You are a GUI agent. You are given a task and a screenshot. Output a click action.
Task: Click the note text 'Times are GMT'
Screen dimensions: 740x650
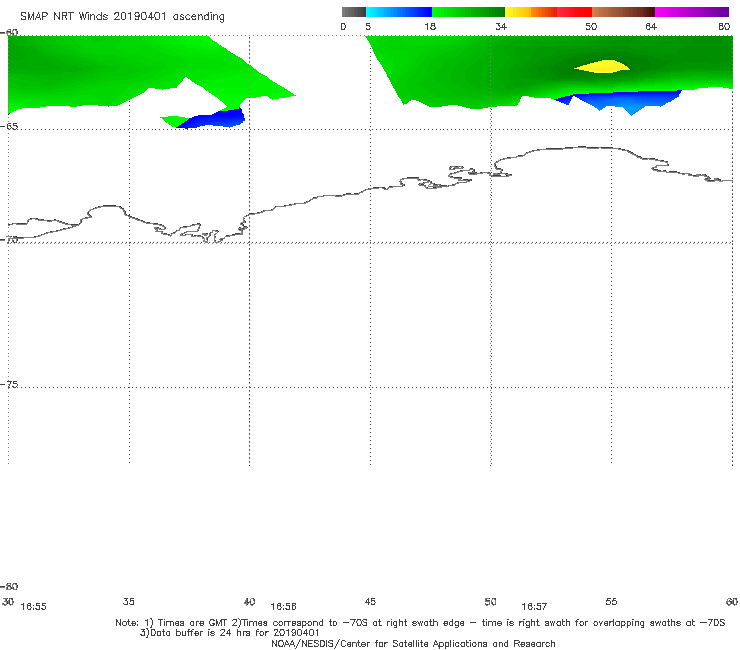[193, 623]
